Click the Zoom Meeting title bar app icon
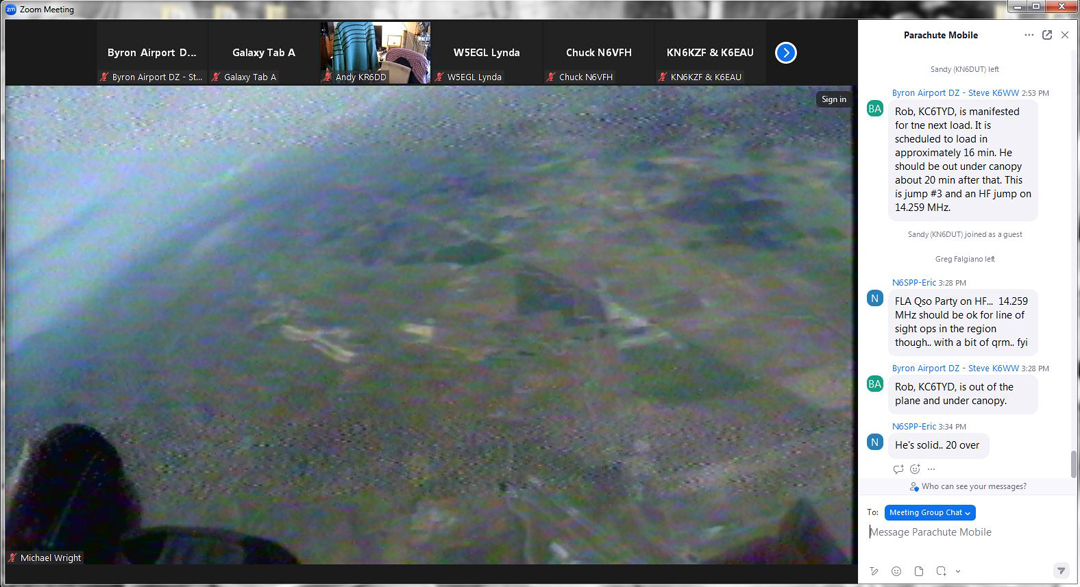 coord(10,9)
